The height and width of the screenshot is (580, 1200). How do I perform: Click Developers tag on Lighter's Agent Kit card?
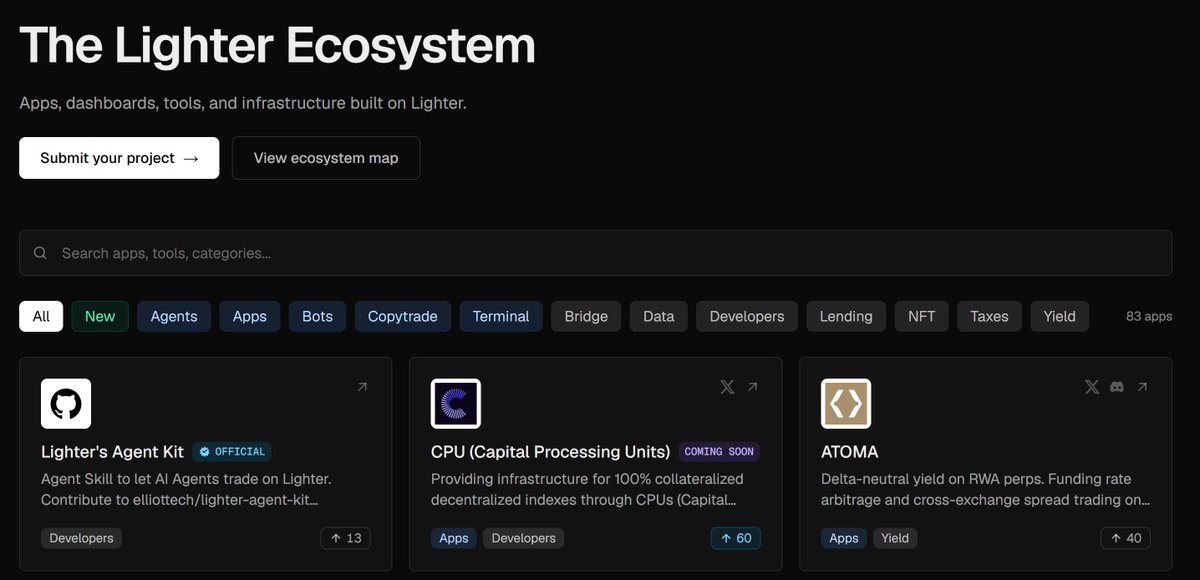click(82, 538)
